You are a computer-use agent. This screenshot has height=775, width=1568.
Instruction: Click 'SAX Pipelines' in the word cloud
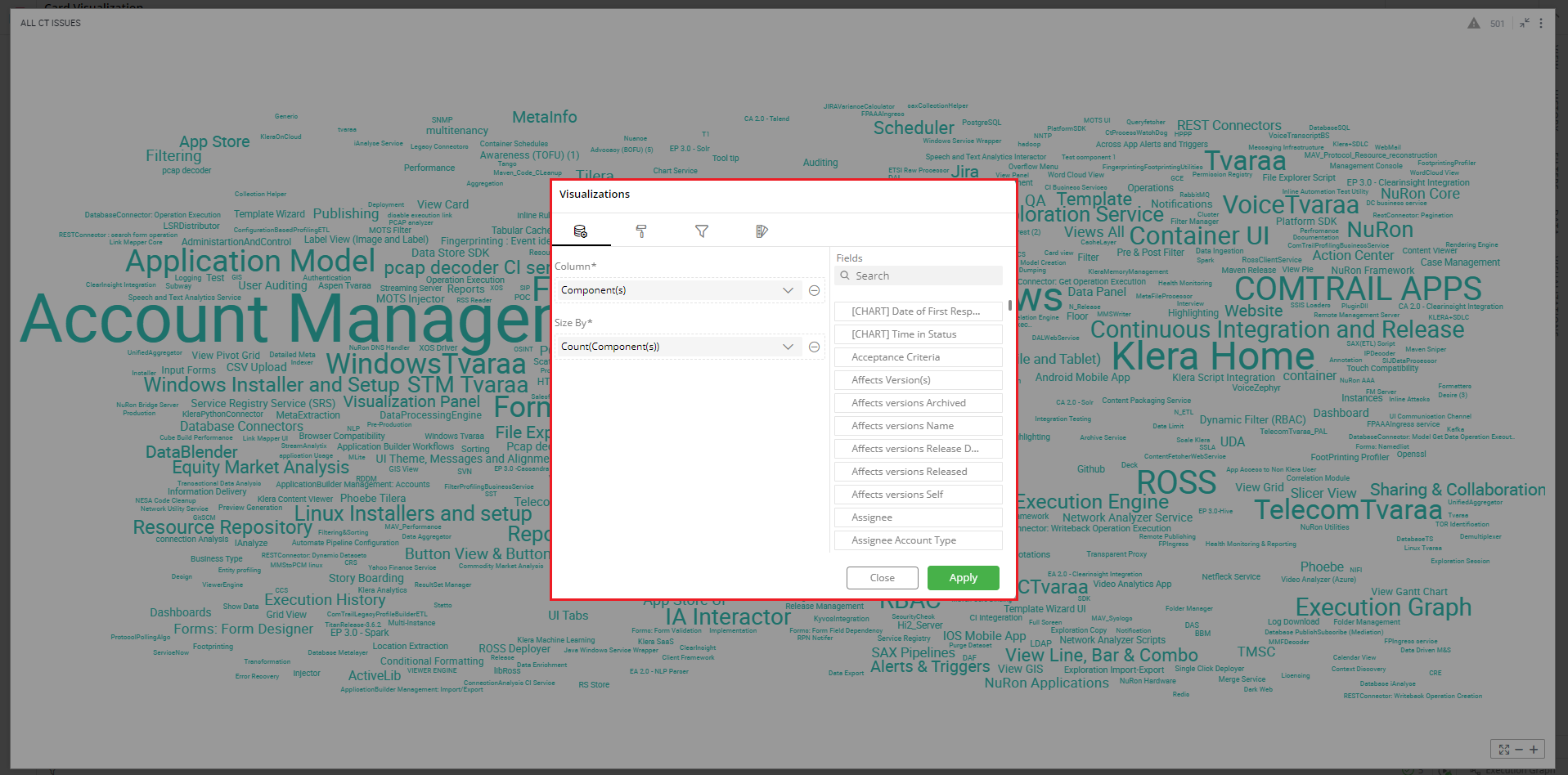click(913, 652)
